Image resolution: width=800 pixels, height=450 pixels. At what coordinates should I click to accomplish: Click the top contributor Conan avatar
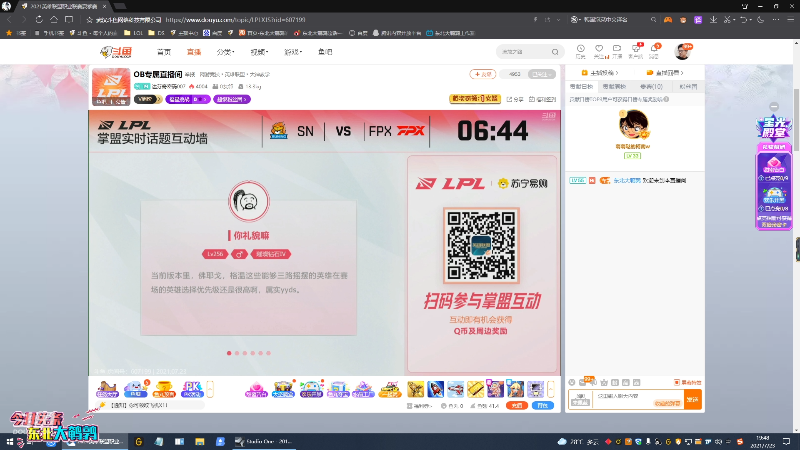coord(634,124)
